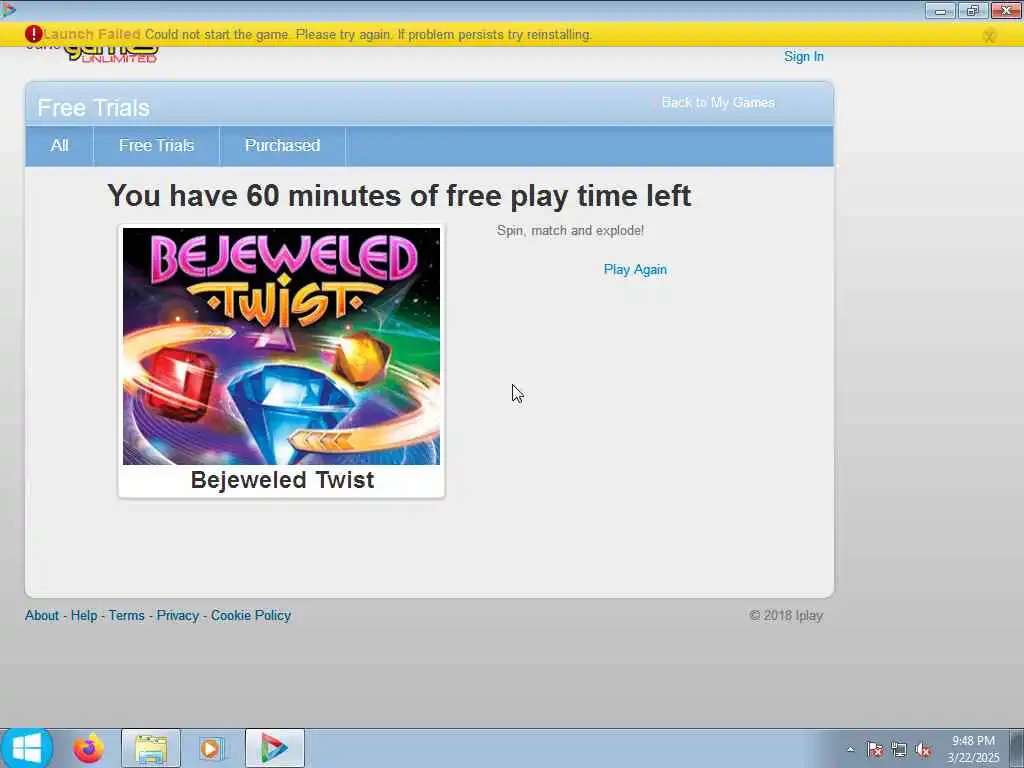Open the Cookie Policy link

251,615
